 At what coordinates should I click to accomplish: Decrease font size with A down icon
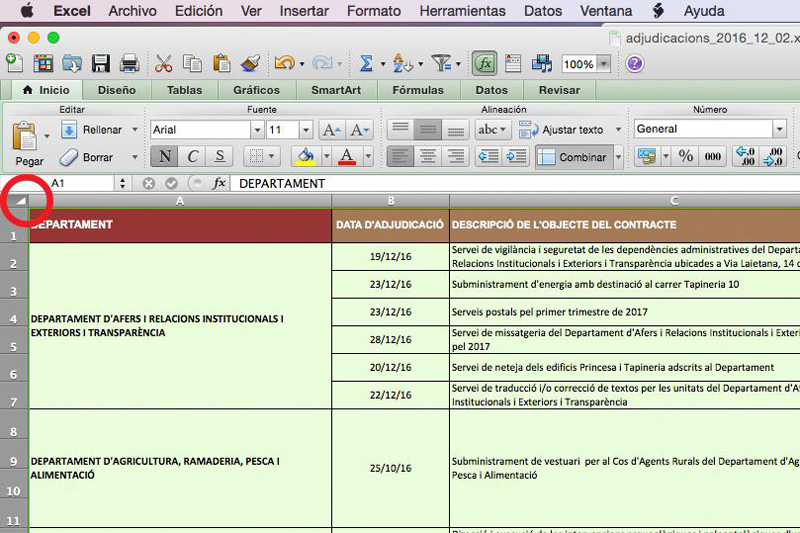(x=360, y=130)
